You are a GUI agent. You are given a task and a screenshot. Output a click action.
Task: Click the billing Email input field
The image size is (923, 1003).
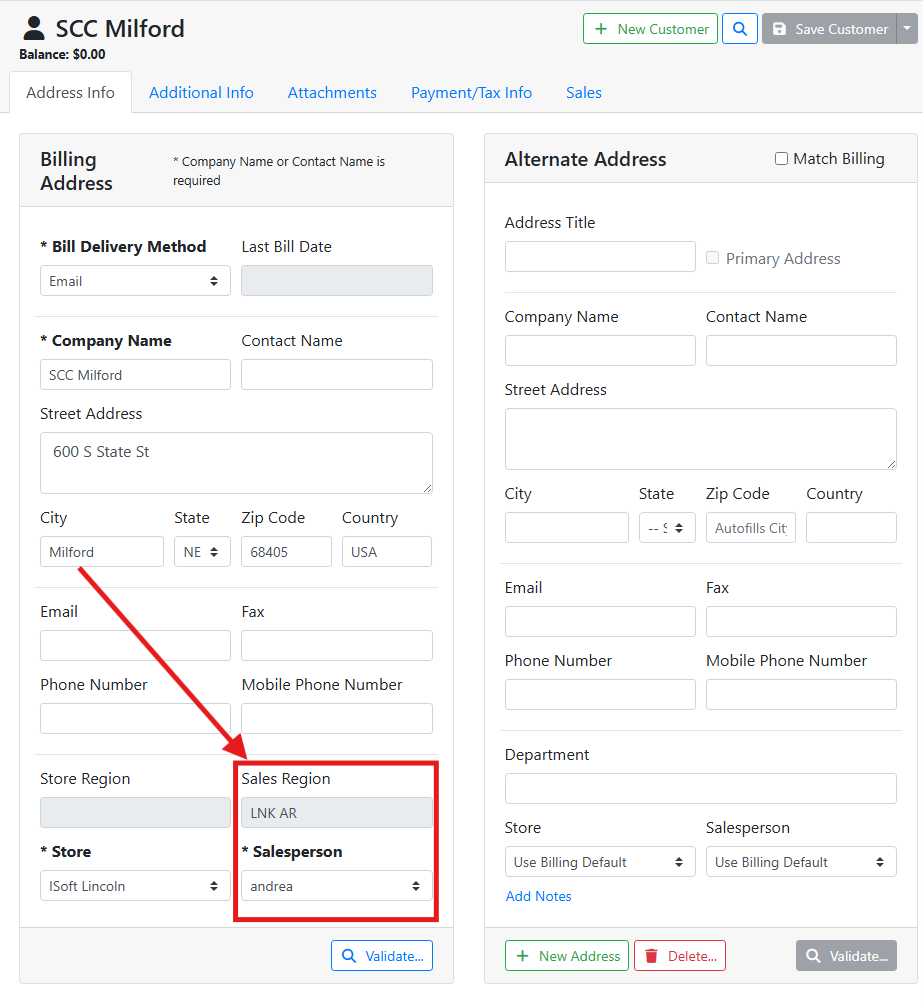(x=135, y=646)
